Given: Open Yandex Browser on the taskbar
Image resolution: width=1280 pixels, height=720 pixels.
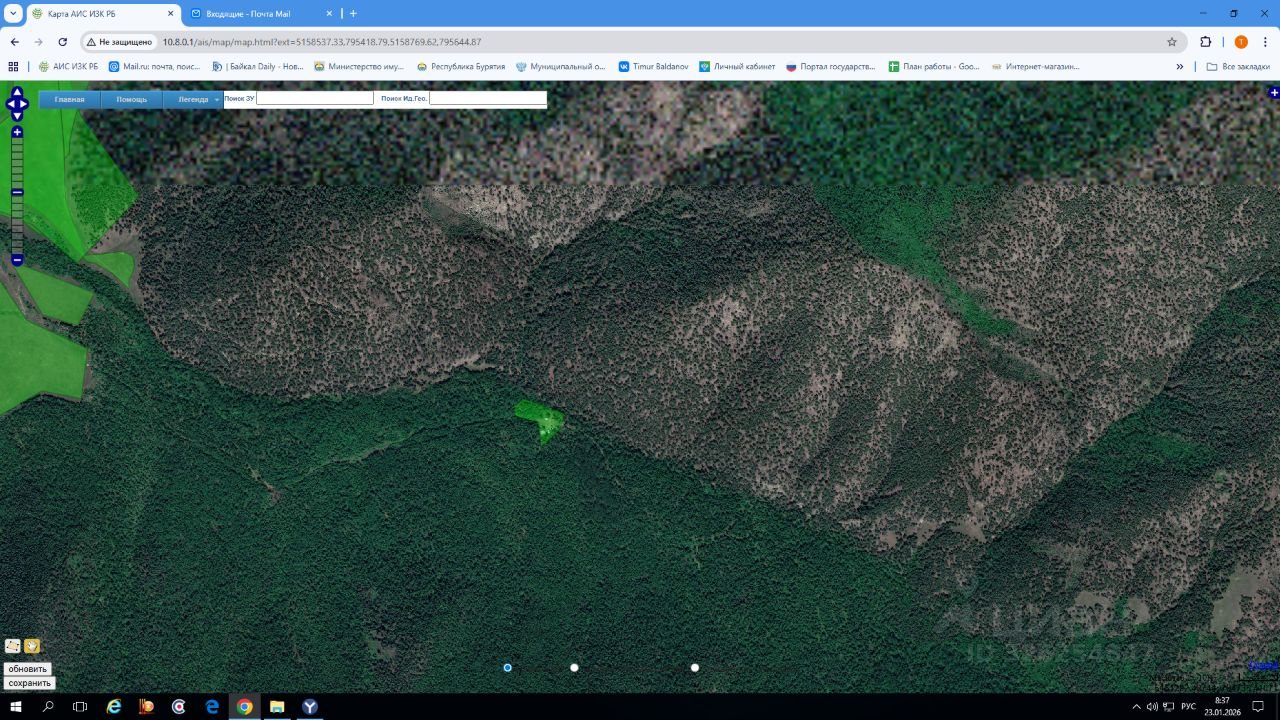Looking at the screenshot, I should tap(310, 706).
